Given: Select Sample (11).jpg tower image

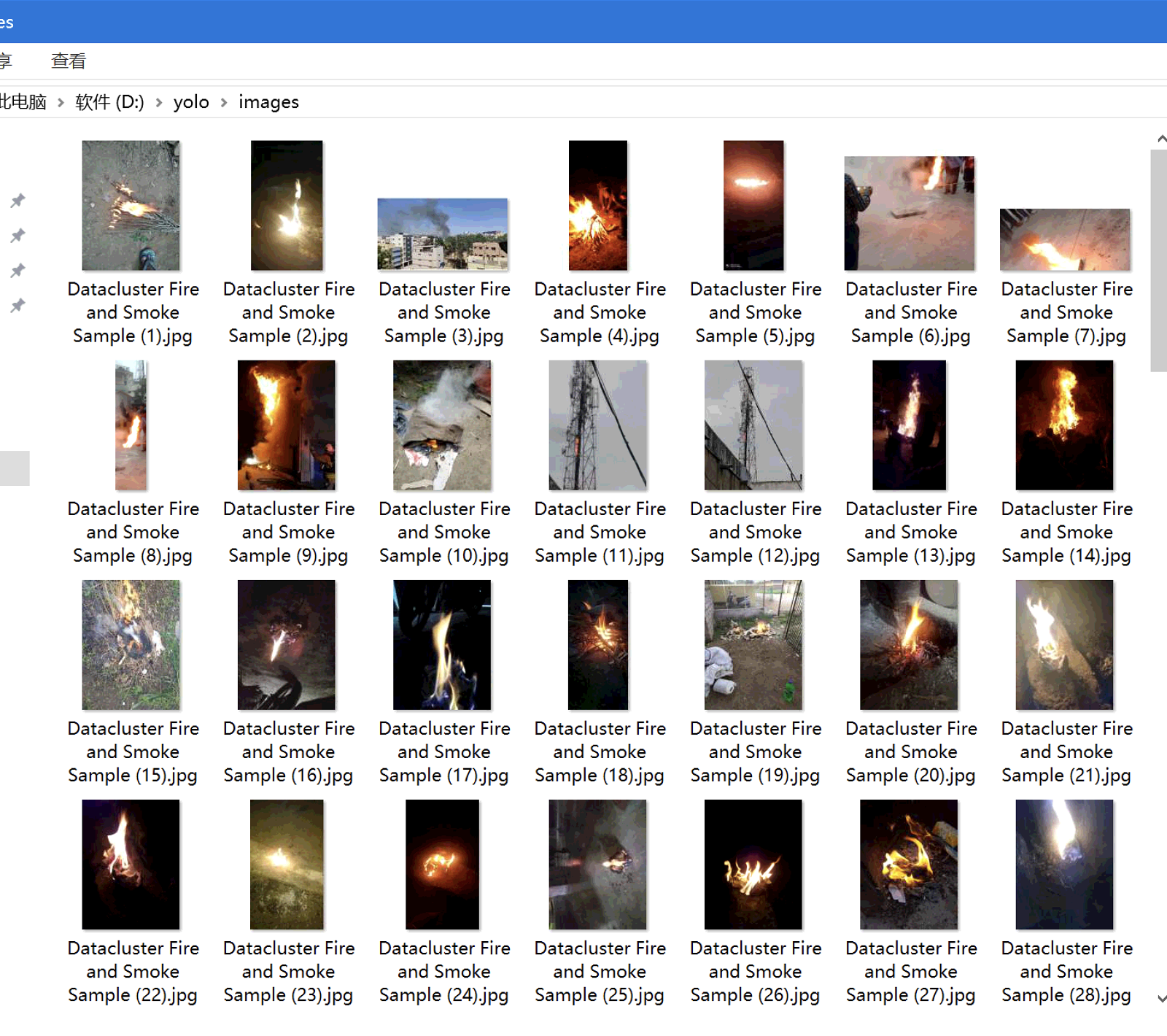Looking at the screenshot, I should (598, 425).
